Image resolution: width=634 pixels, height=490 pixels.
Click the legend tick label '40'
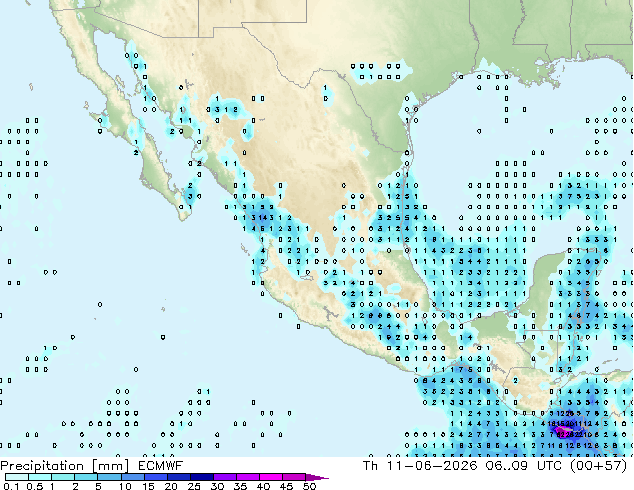(x=263, y=486)
